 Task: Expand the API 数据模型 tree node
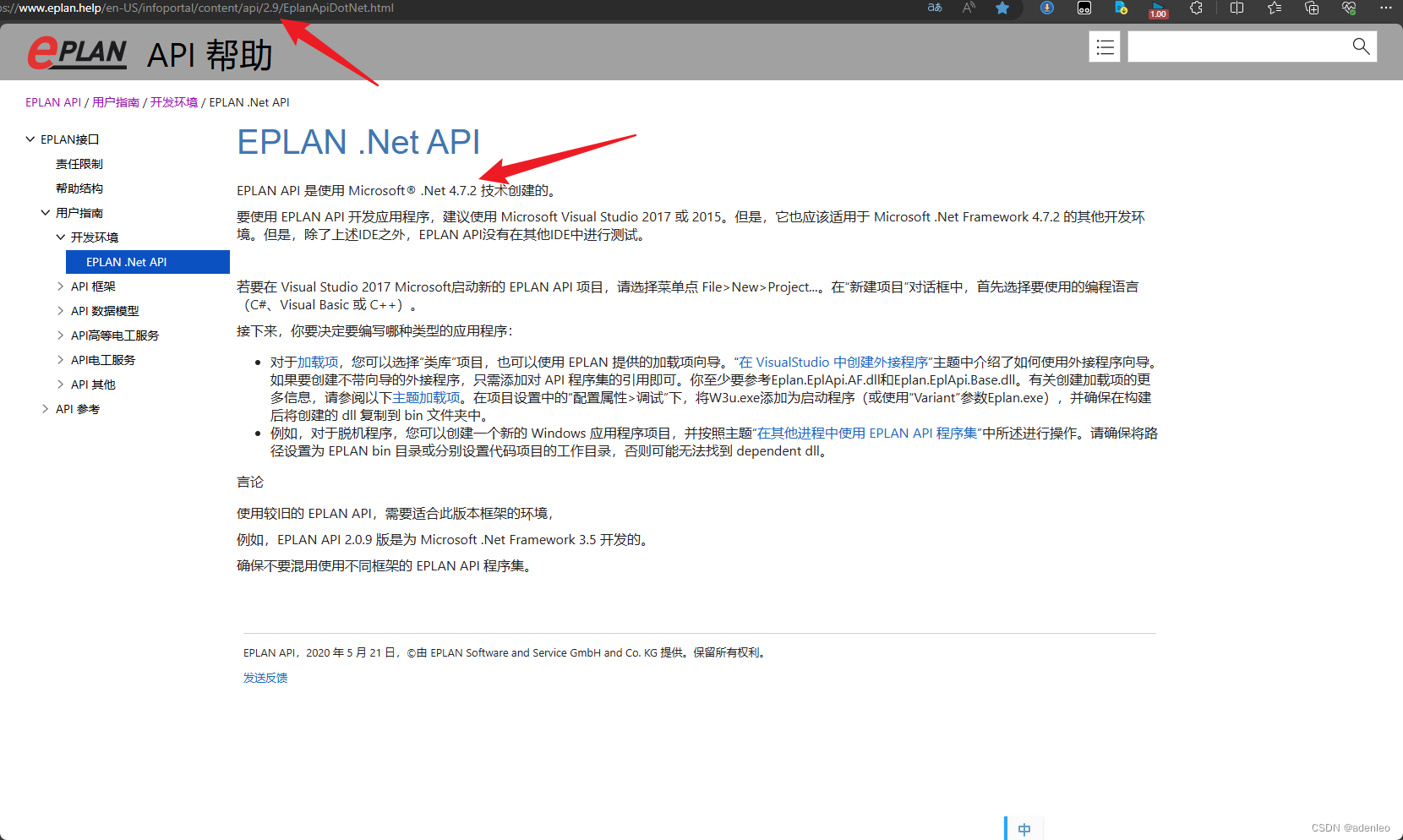tap(61, 311)
